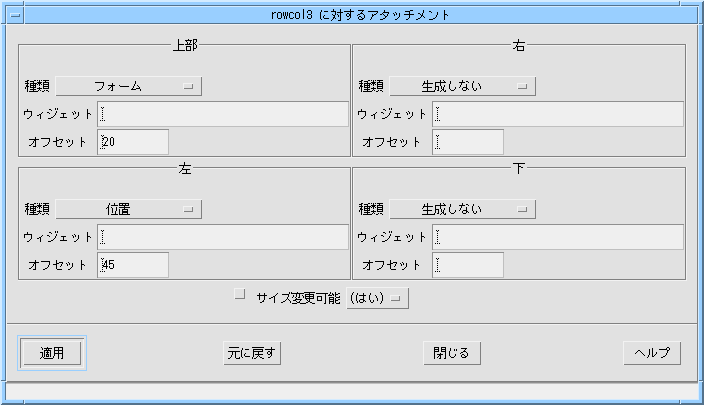
Task: Click the window title 'rowcol3 に対するアタッチメント'
Action: (x=360, y=15)
